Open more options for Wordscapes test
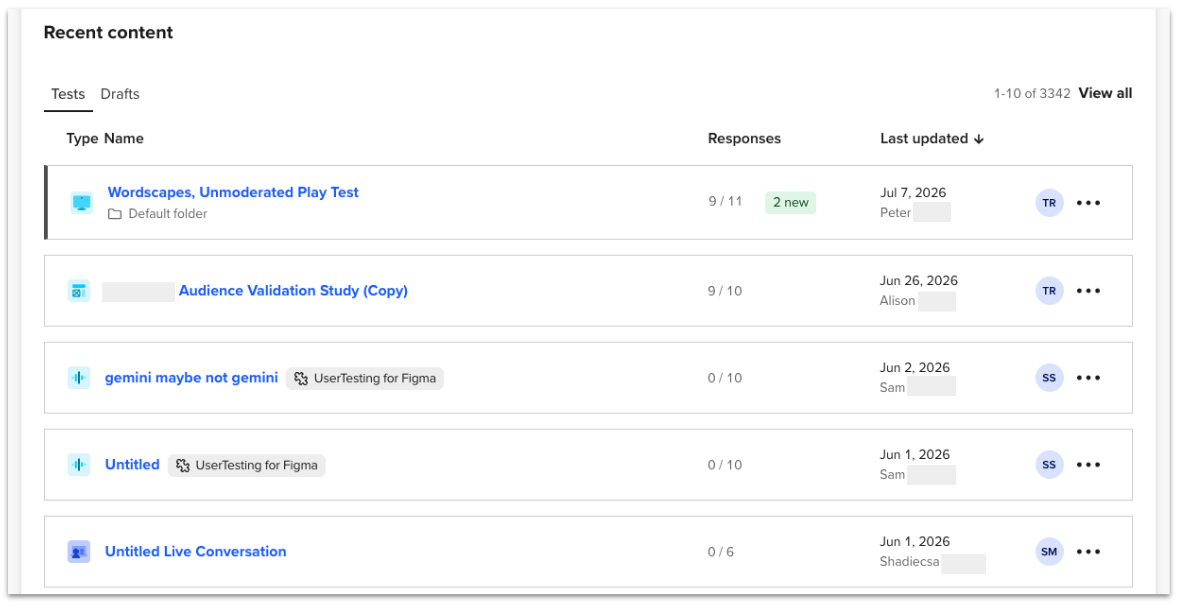Image resolution: width=1181 pixels, height=608 pixels. pyautogui.click(x=1088, y=203)
